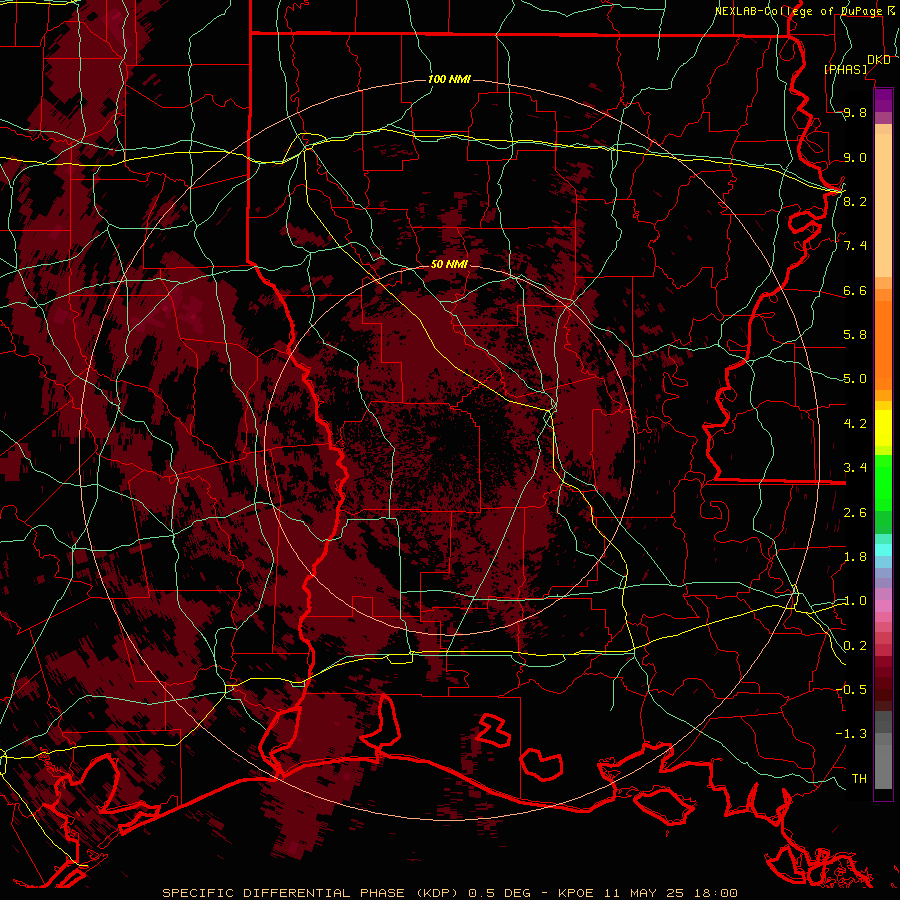
Task: Pick the cyan segment of the color bar
Action: click(x=883, y=550)
